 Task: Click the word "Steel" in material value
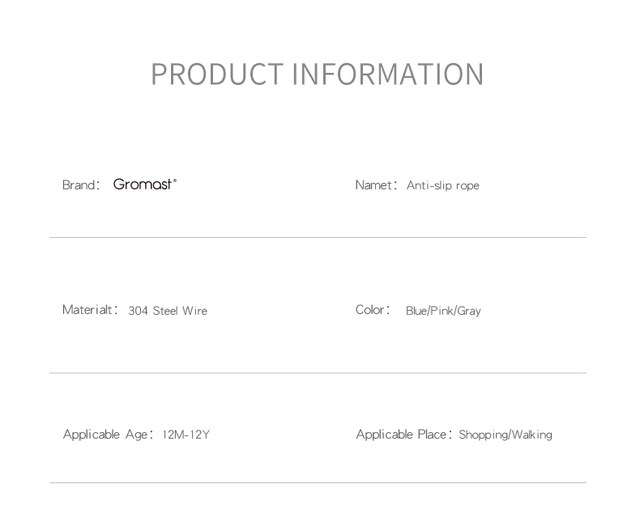pyautogui.click(x=165, y=311)
